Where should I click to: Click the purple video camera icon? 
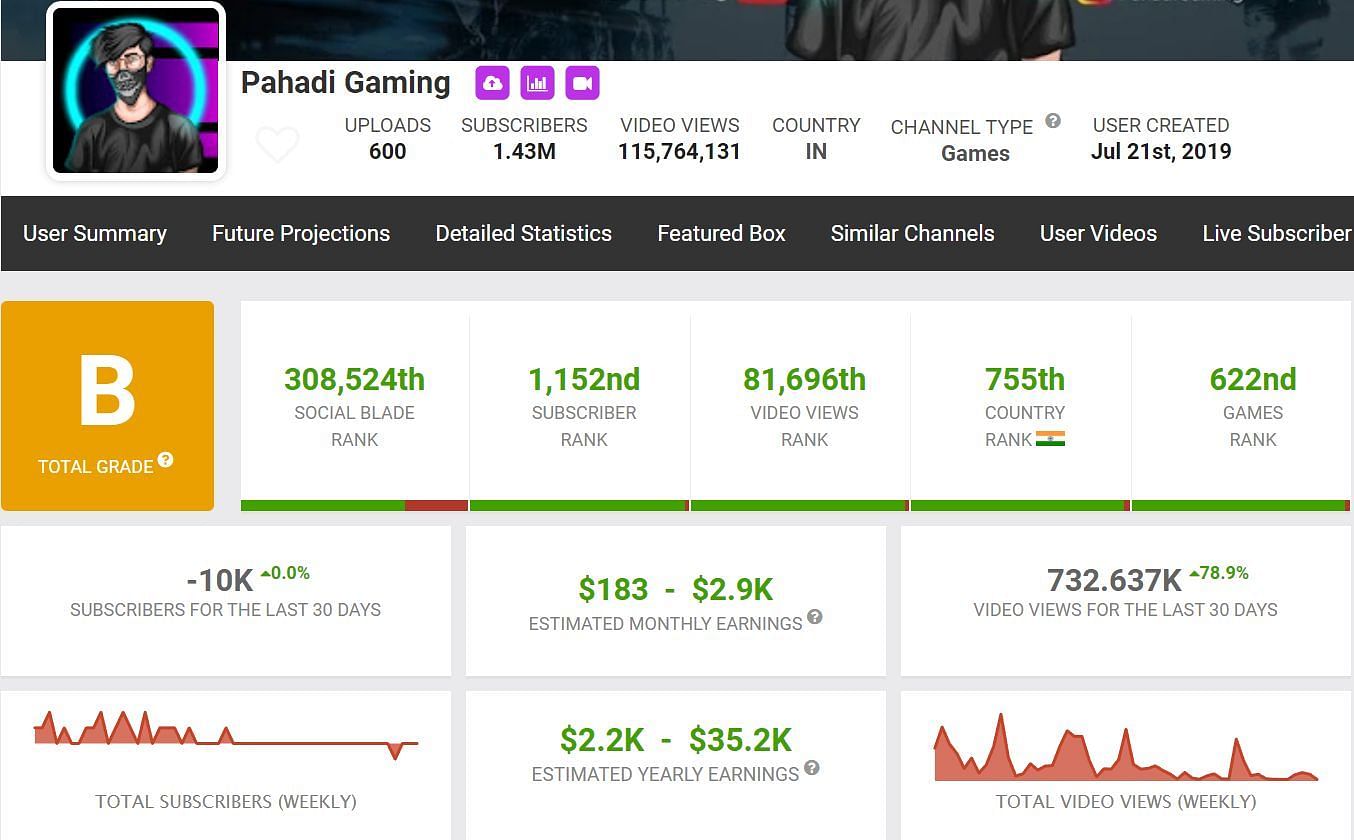click(x=582, y=84)
